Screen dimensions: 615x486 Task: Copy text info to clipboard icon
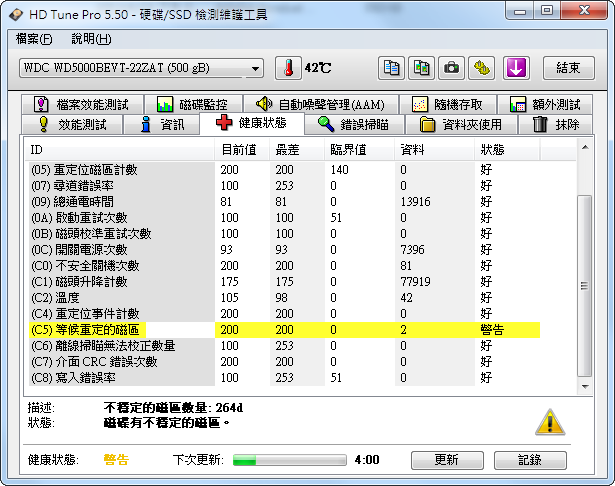point(391,68)
